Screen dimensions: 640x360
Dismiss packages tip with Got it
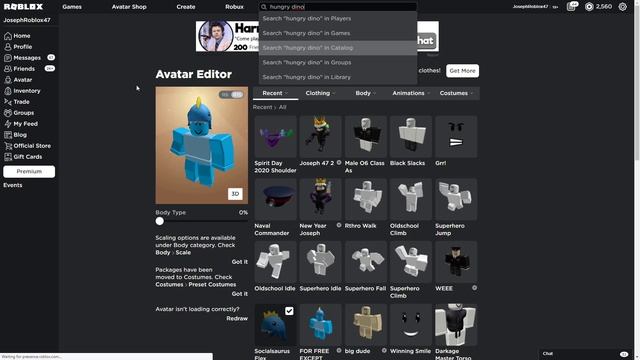tap(240, 293)
